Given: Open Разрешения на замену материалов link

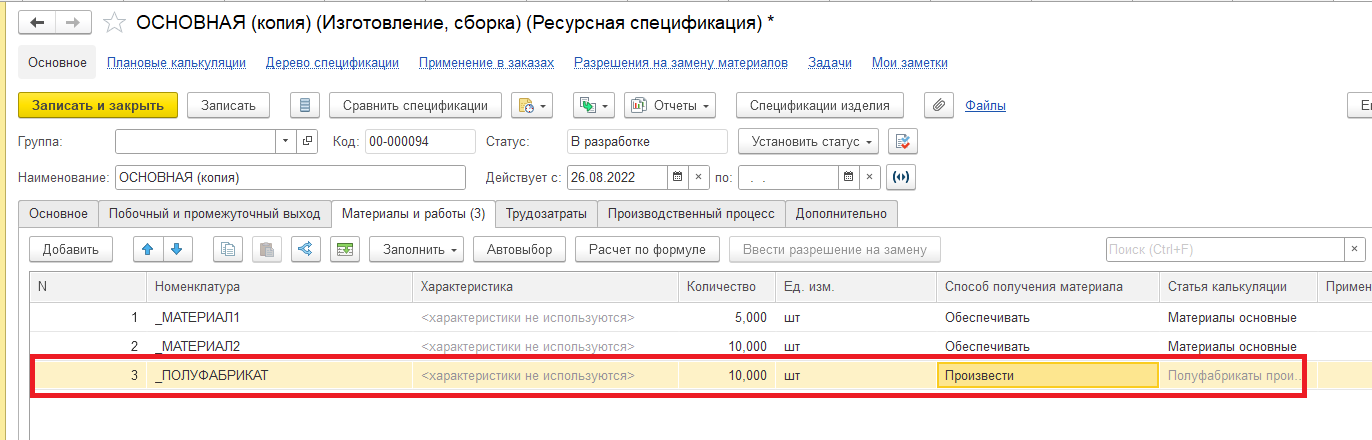Looking at the screenshot, I should (x=681, y=62).
